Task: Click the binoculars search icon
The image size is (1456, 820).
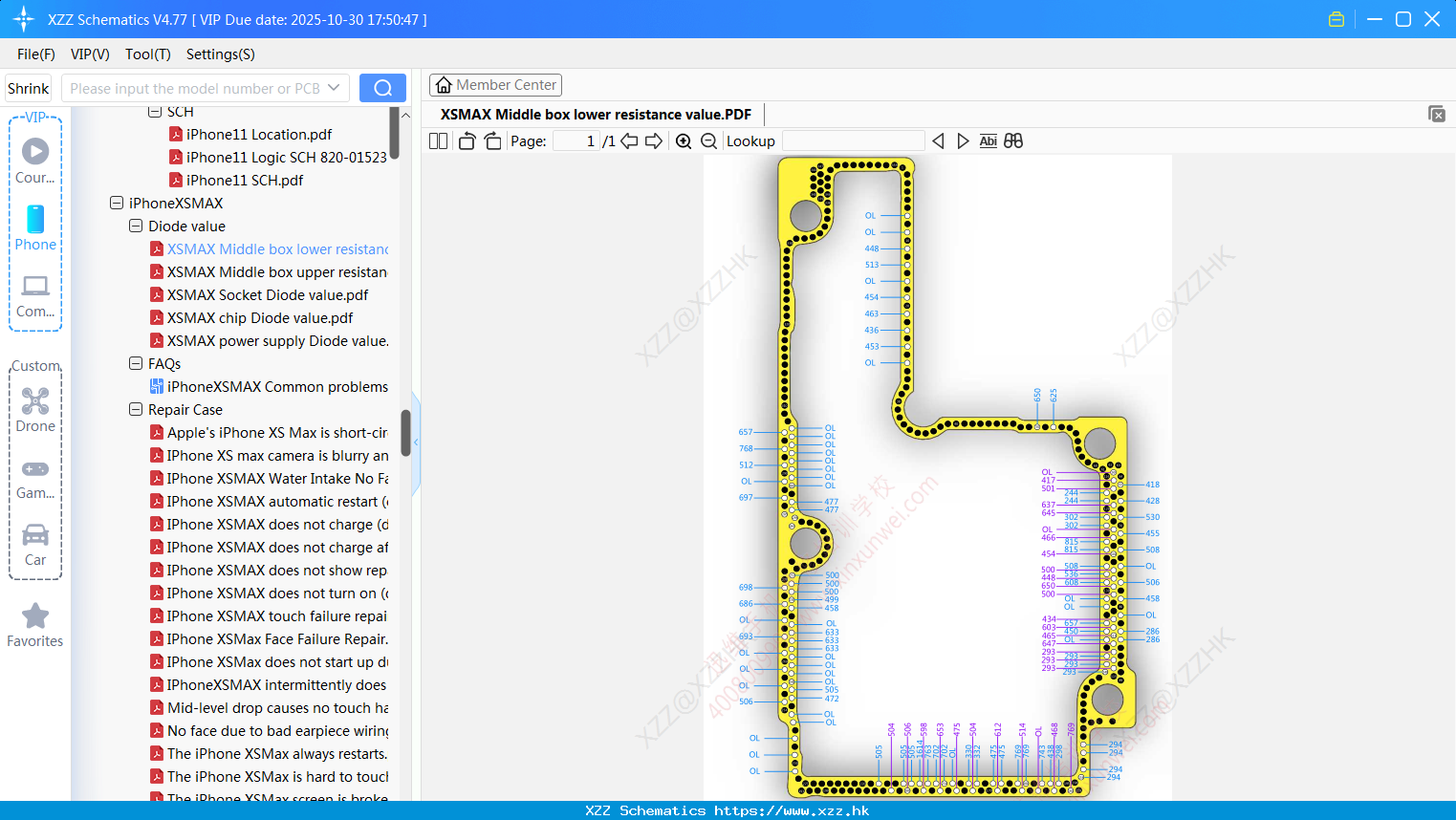Action: 1013,140
